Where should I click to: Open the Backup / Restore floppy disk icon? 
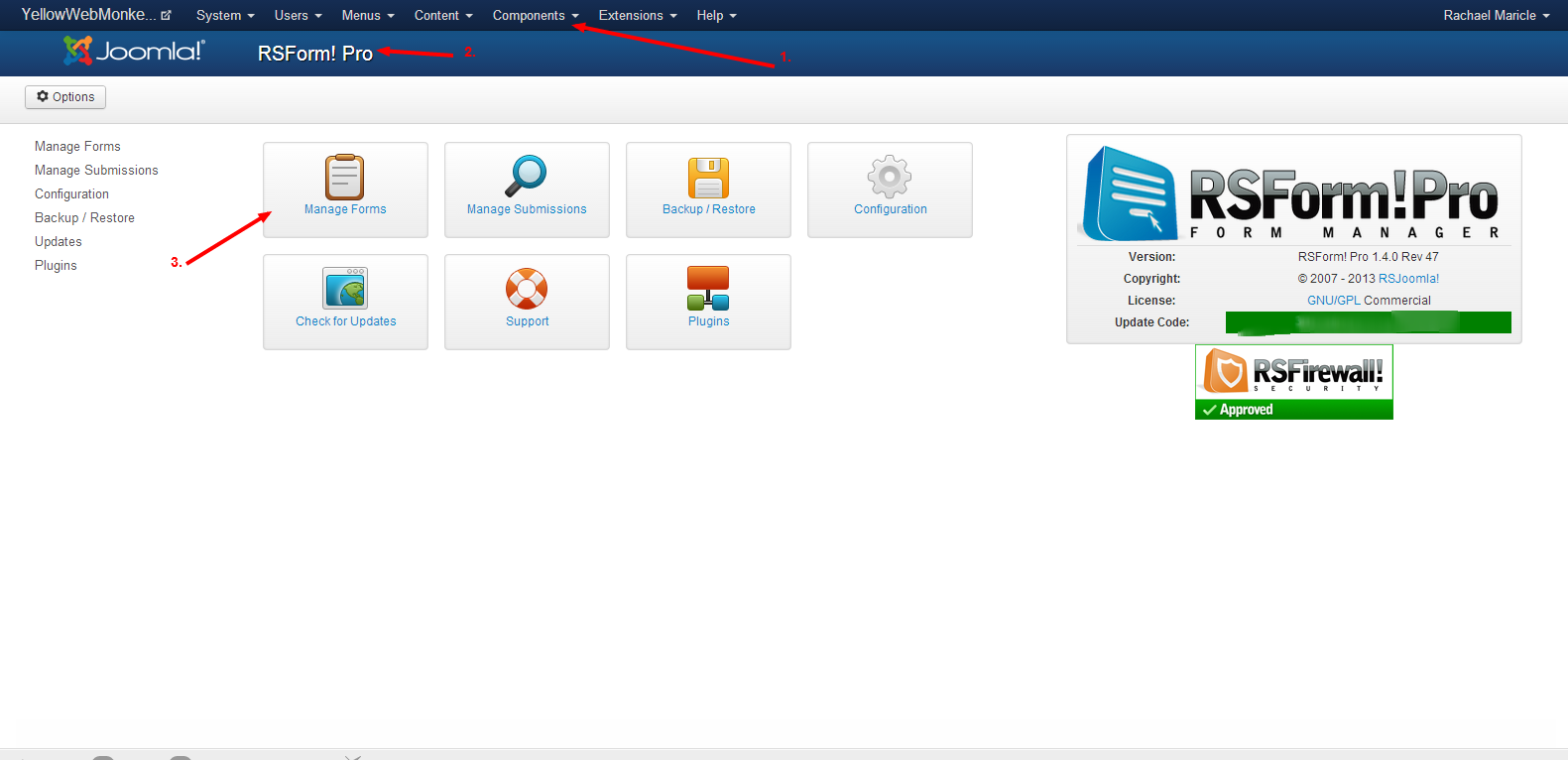[x=708, y=179]
